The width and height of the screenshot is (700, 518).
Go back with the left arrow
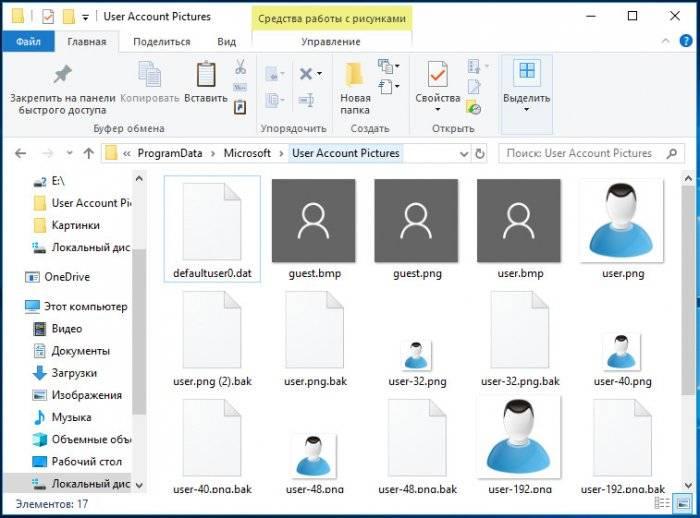point(21,154)
